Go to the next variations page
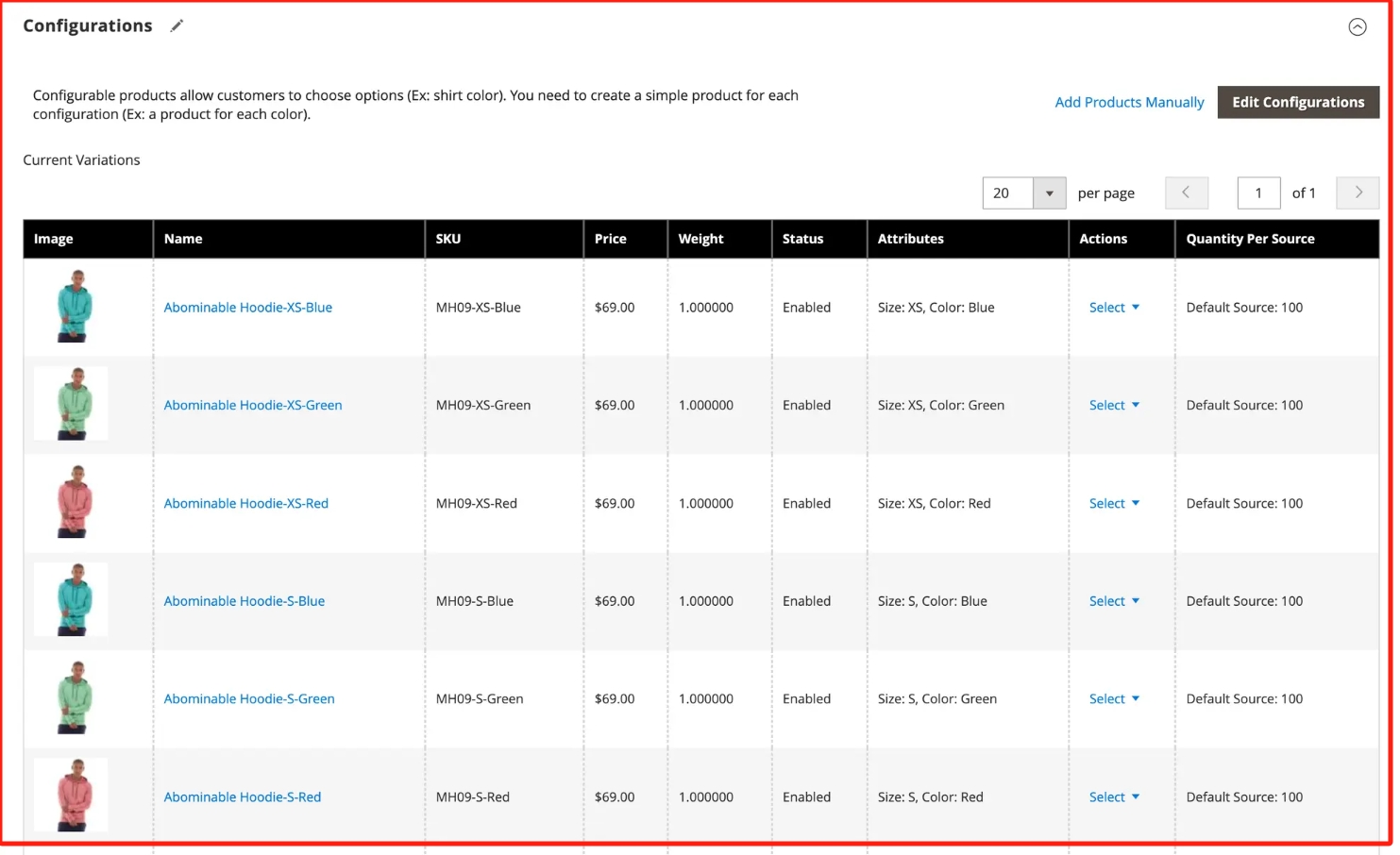The width and height of the screenshot is (1400, 855). pyautogui.click(x=1358, y=193)
